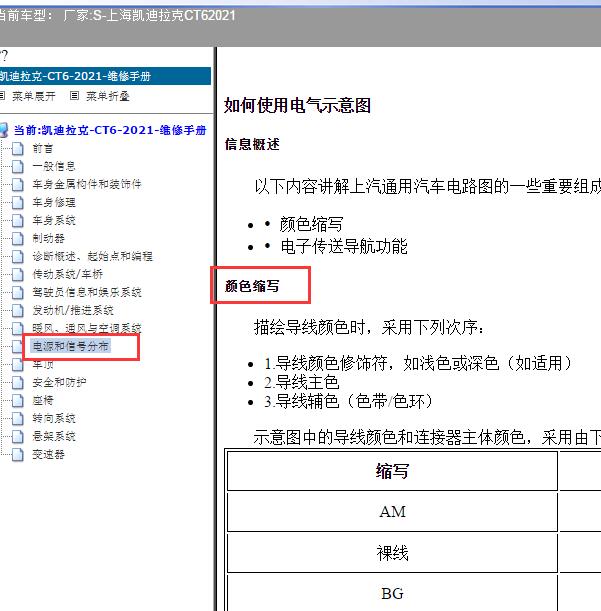601x611 pixels.
Task: Click the page icon beside 安全和防护
Action: click(x=18, y=382)
